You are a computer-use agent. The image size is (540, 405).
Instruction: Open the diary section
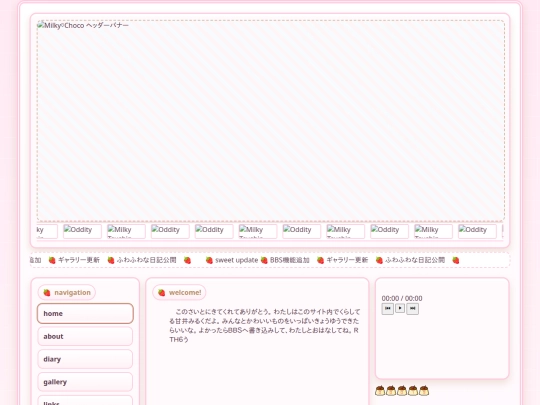point(85,359)
